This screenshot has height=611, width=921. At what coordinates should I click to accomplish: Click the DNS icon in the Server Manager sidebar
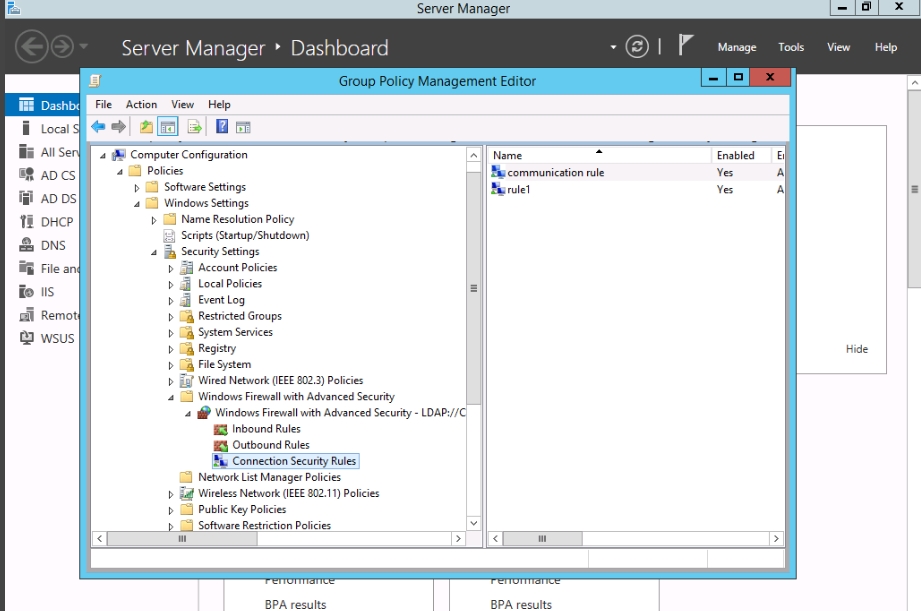(26, 245)
